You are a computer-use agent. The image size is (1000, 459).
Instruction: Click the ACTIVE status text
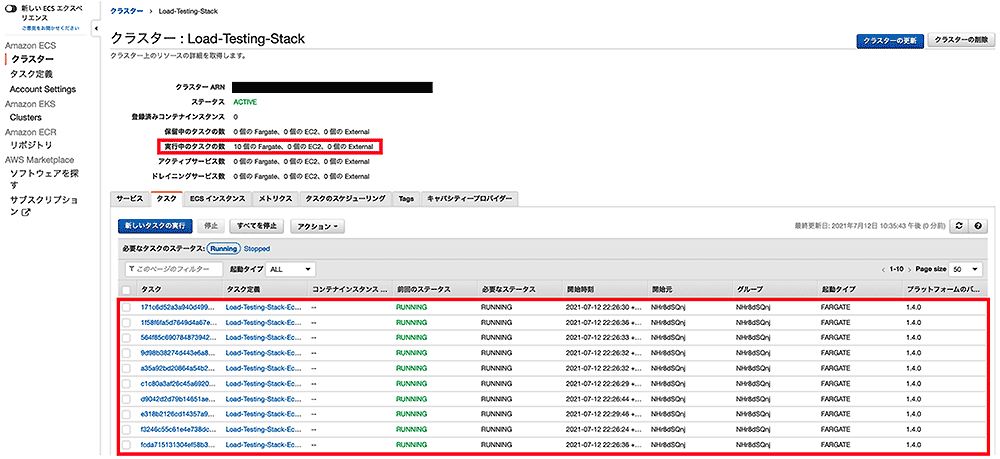point(246,102)
